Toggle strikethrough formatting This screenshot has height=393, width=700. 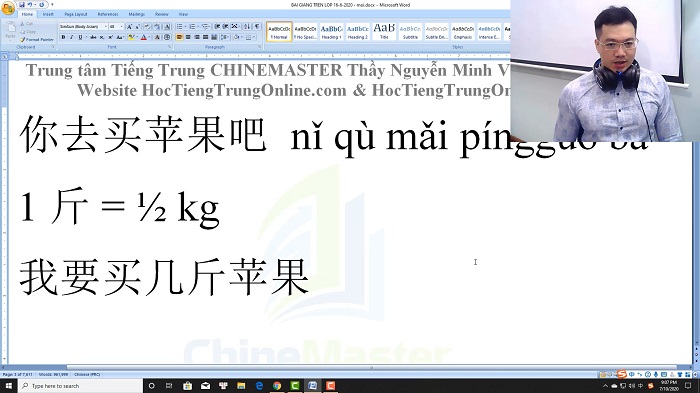point(93,37)
